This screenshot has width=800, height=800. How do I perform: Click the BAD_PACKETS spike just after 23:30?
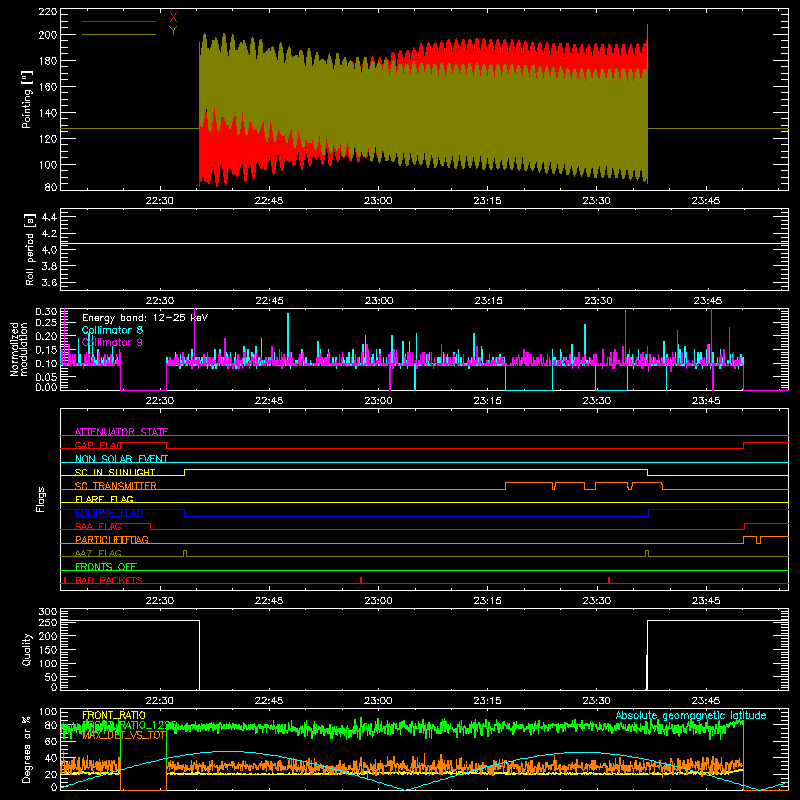pos(609,580)
